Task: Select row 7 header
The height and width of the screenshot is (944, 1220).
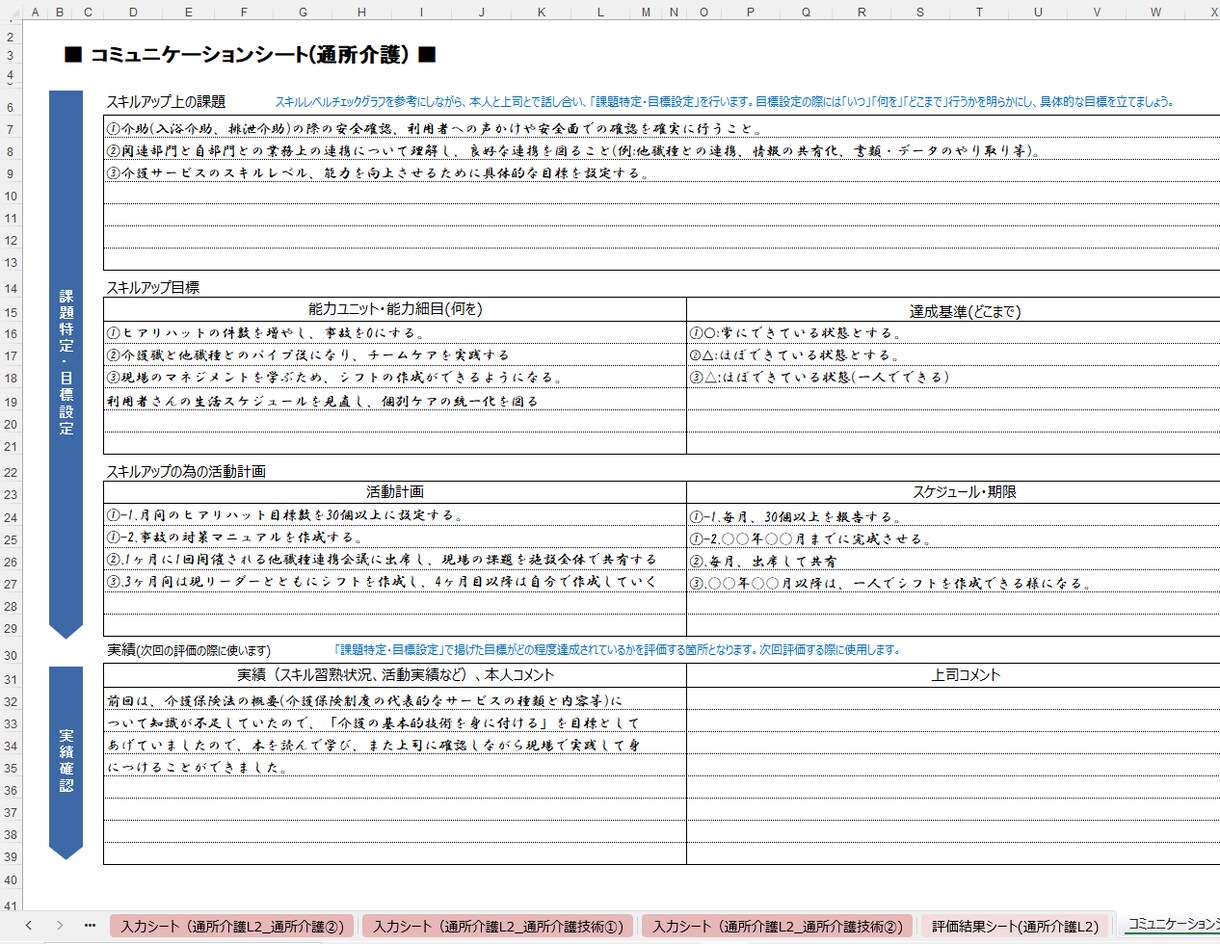Action: (10, 130)
